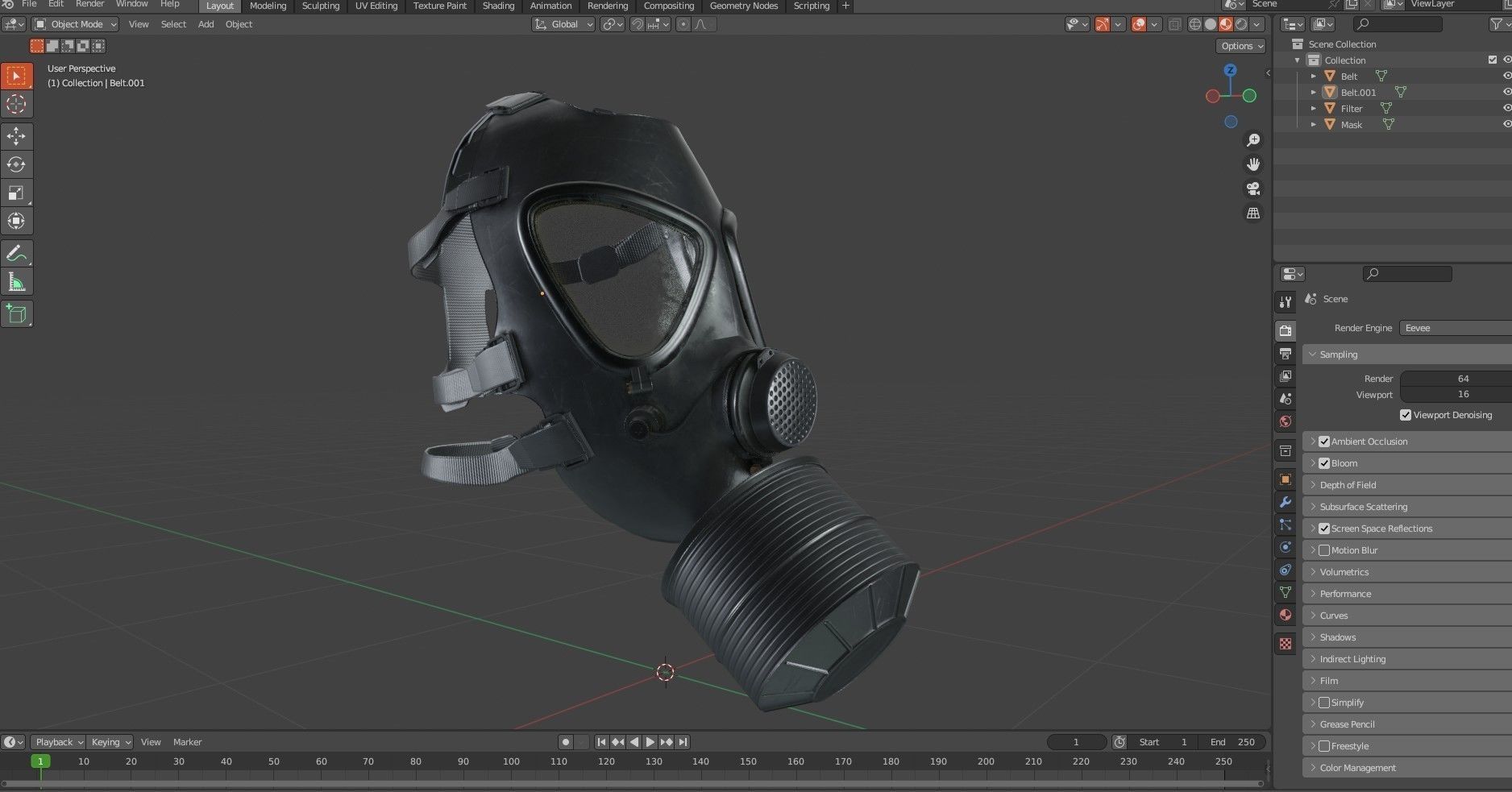Switch to the Sculpting workspace tab
The height and width of the screenshot is (792, 1512).
pyautogui.click(x=321, y=6)
